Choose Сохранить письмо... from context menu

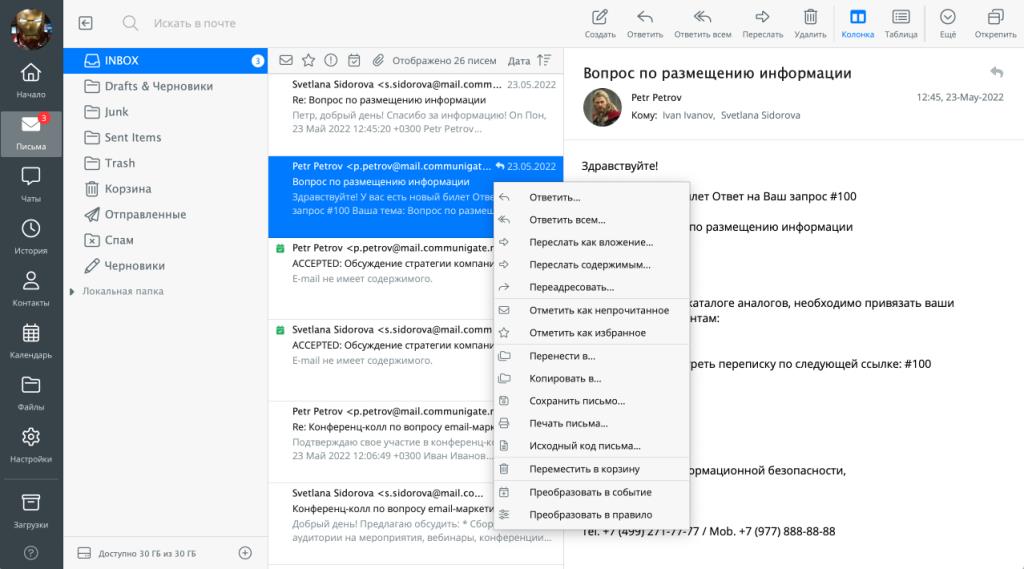592,401
